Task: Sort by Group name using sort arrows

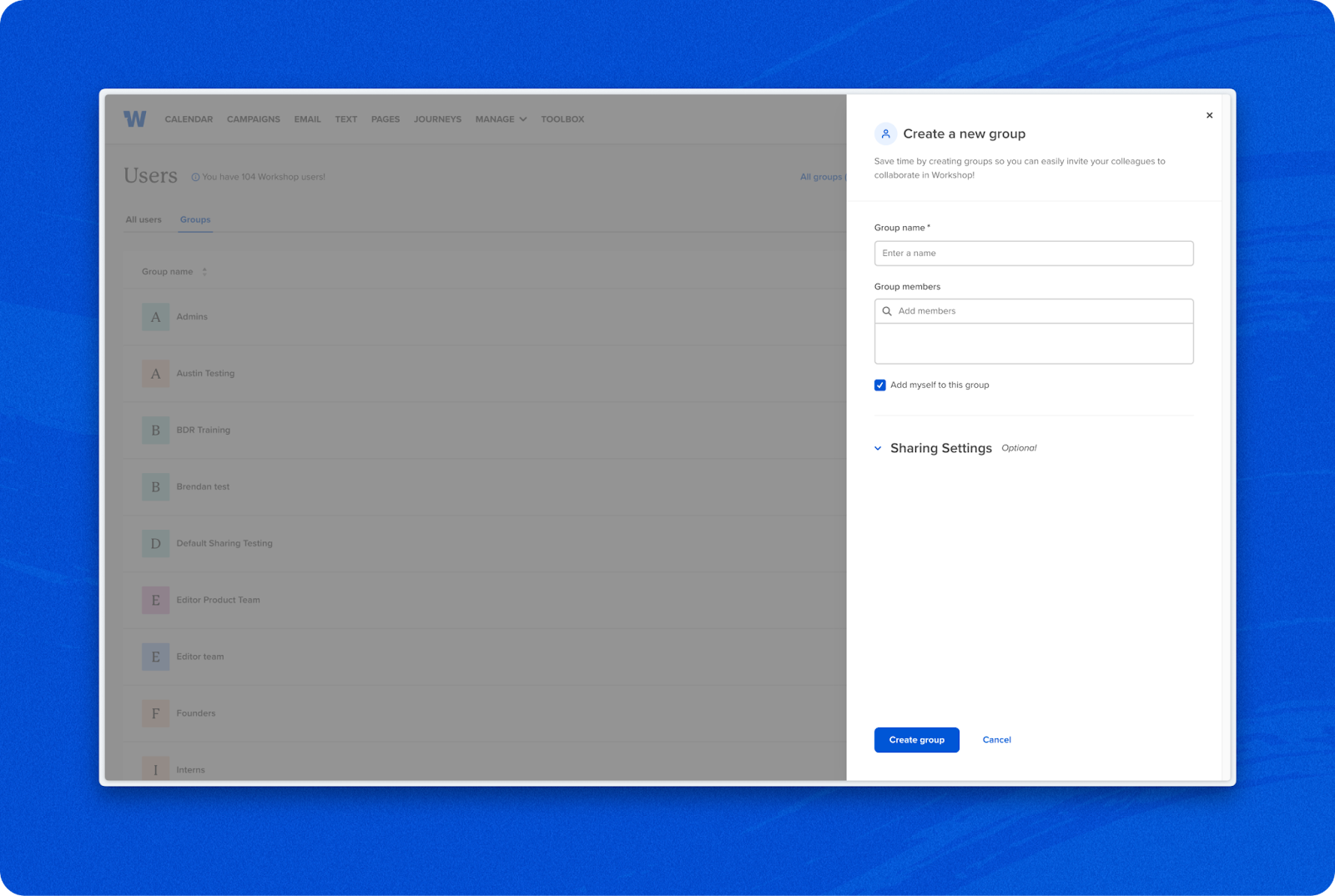Action: 204,272
